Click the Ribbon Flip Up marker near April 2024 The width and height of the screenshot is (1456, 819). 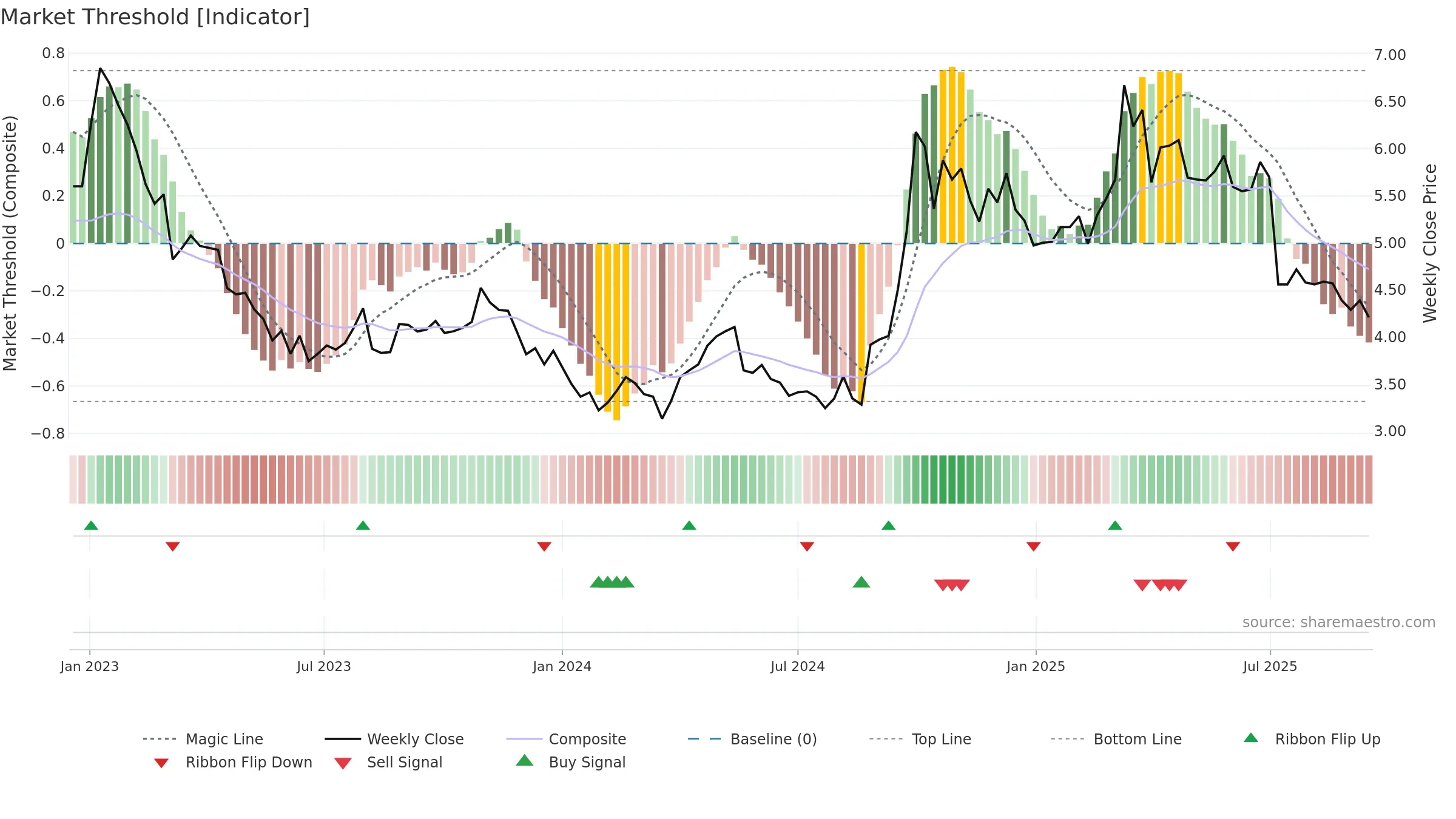click(x=689, y=525)
